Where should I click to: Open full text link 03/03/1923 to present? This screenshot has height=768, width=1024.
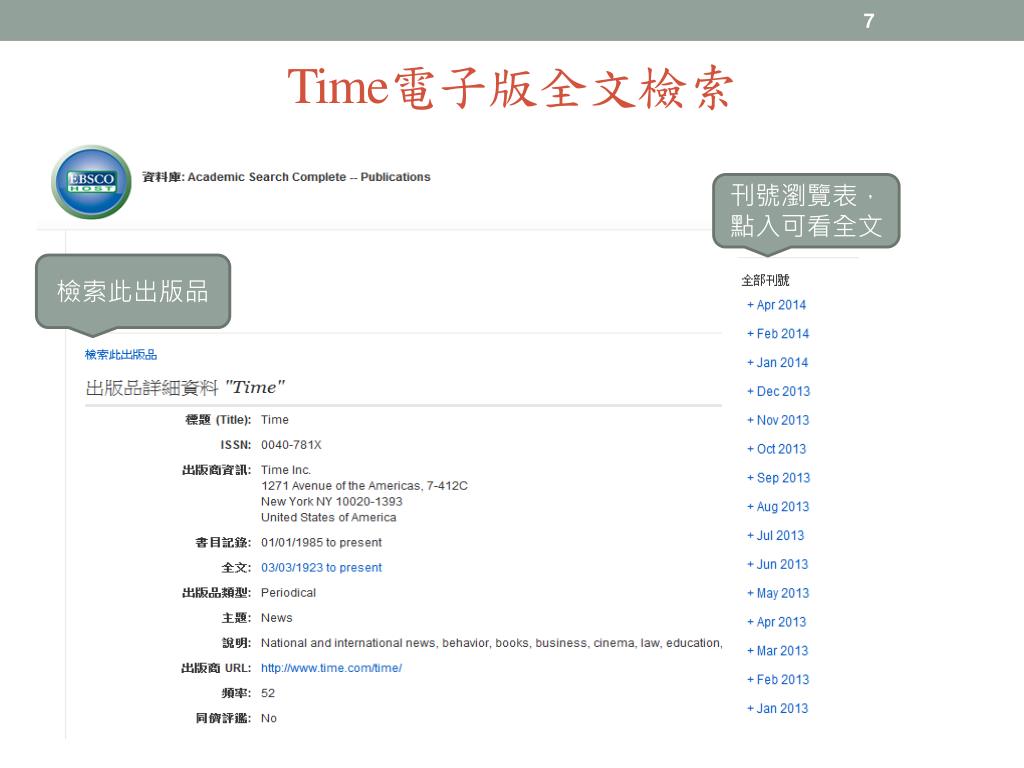click(x=321, y=568)
